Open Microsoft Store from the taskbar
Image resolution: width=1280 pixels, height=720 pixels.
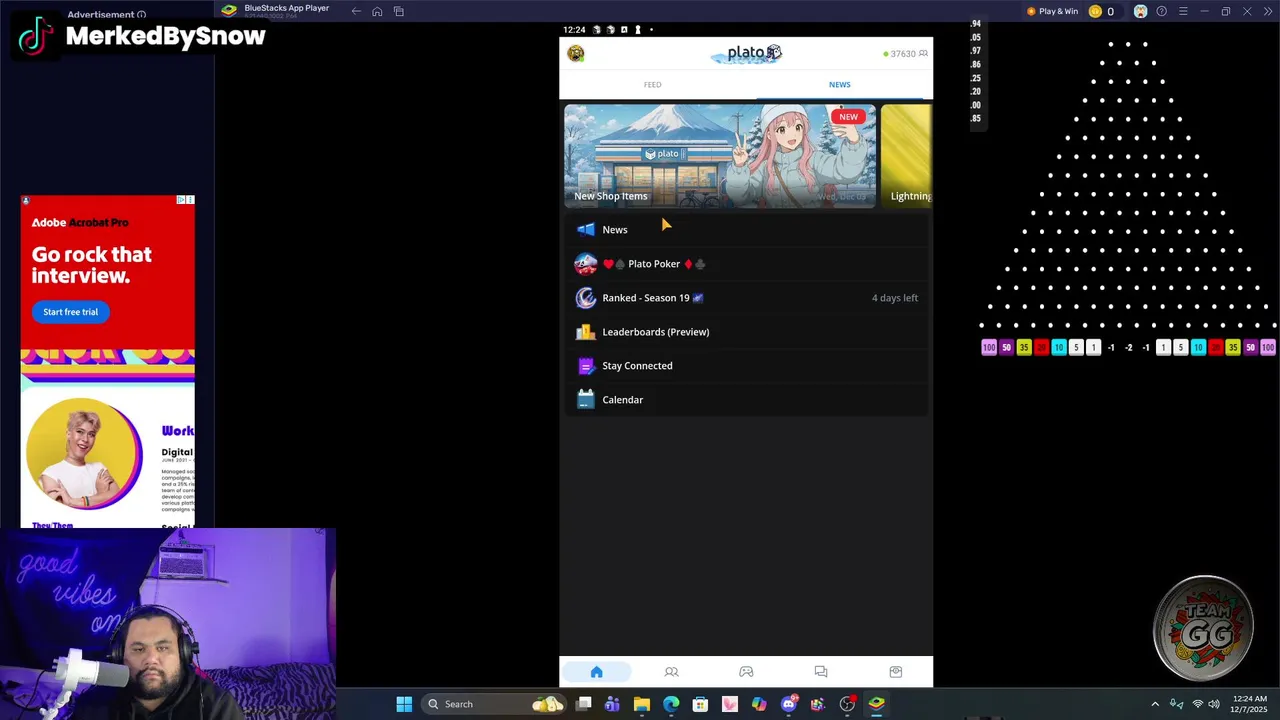(700, 704)
